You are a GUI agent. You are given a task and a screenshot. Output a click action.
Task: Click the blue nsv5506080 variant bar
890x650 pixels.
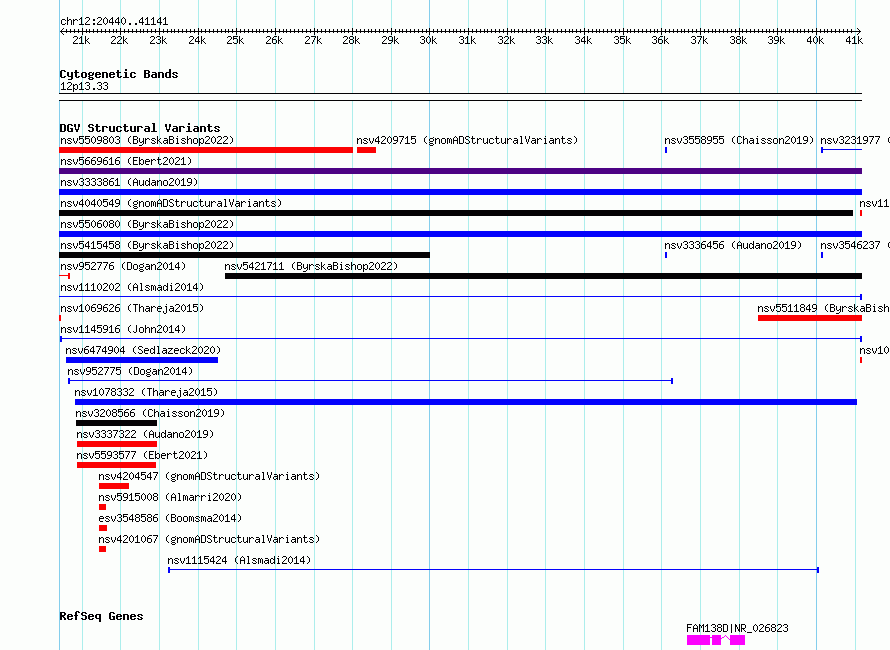coord(460,234)
